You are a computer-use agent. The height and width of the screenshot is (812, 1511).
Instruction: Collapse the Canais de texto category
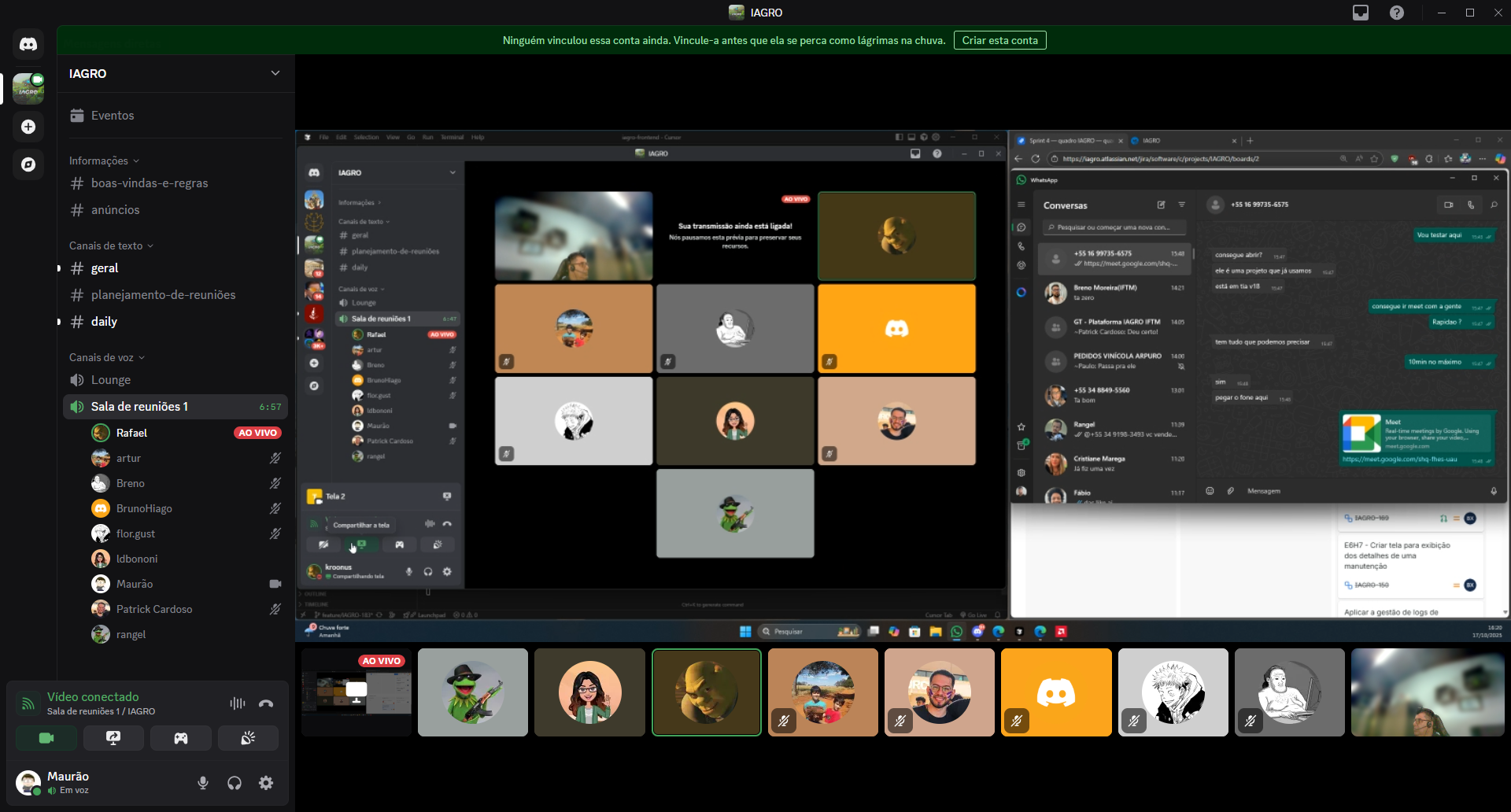point(111,245)
